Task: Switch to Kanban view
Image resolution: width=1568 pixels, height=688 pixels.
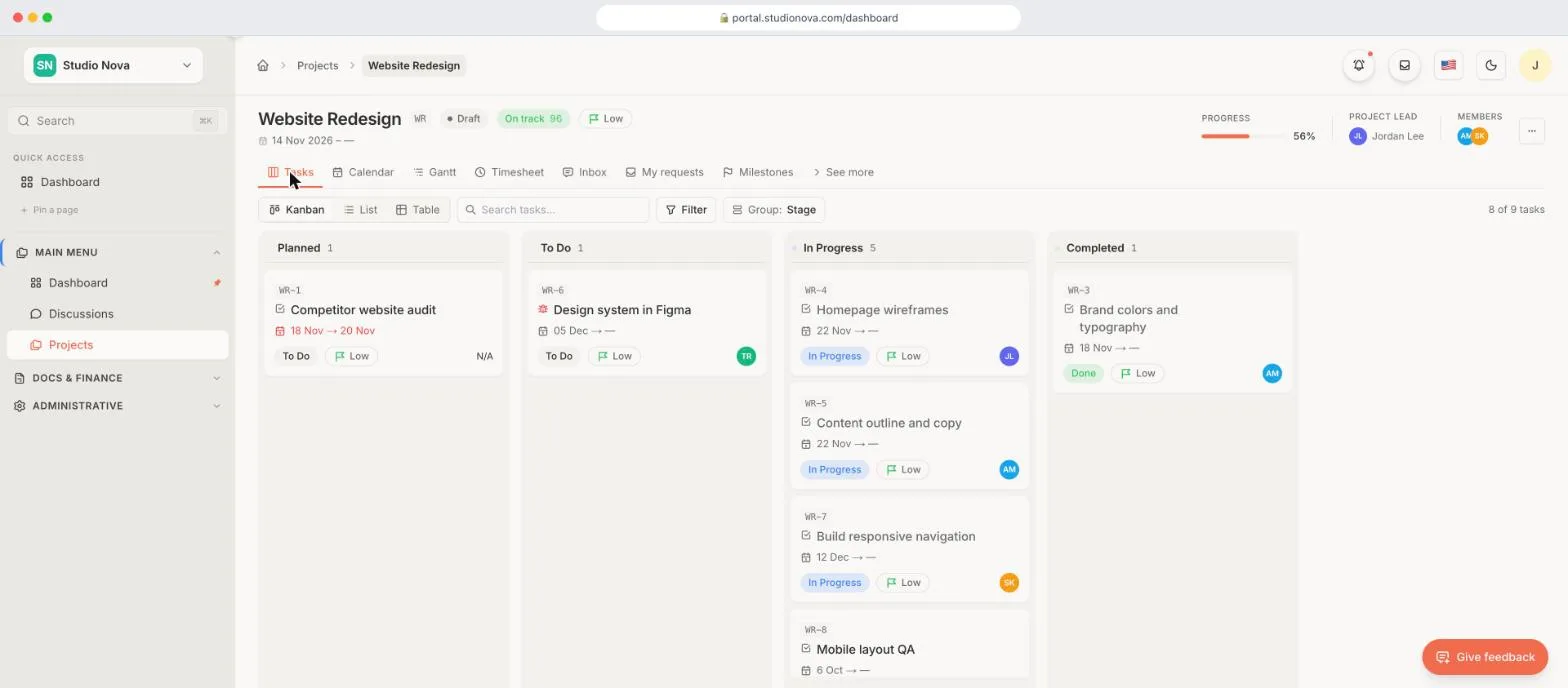Action: (x=297, y=210)
